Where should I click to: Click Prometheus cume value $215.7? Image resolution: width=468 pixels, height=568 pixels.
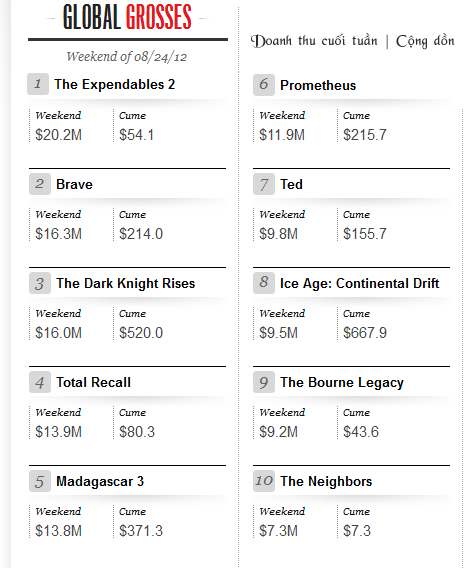click(365, 135)
